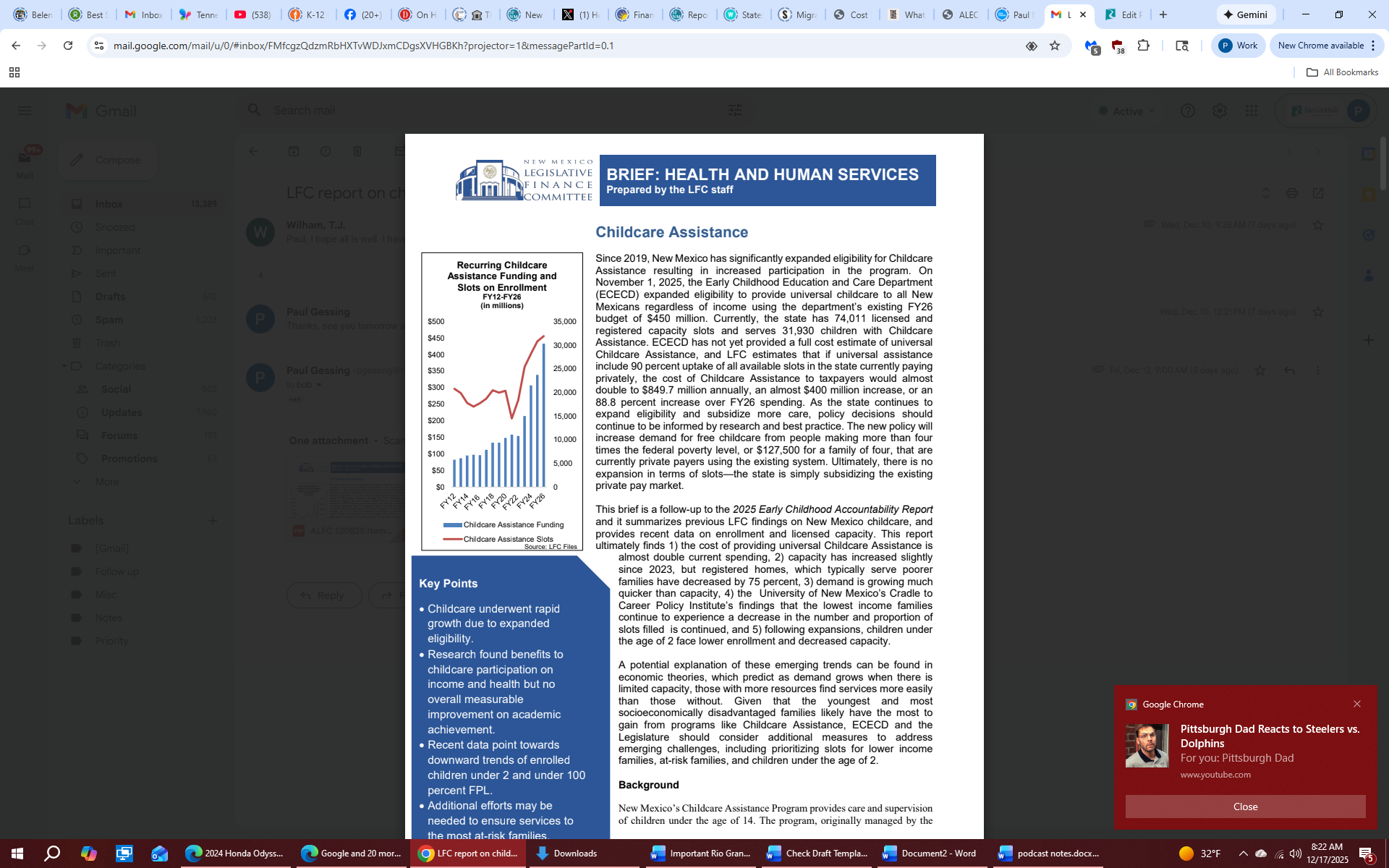Click the page vertical scrollbar
This screenshot has width=1389, height=868.
click(1383, 165)
